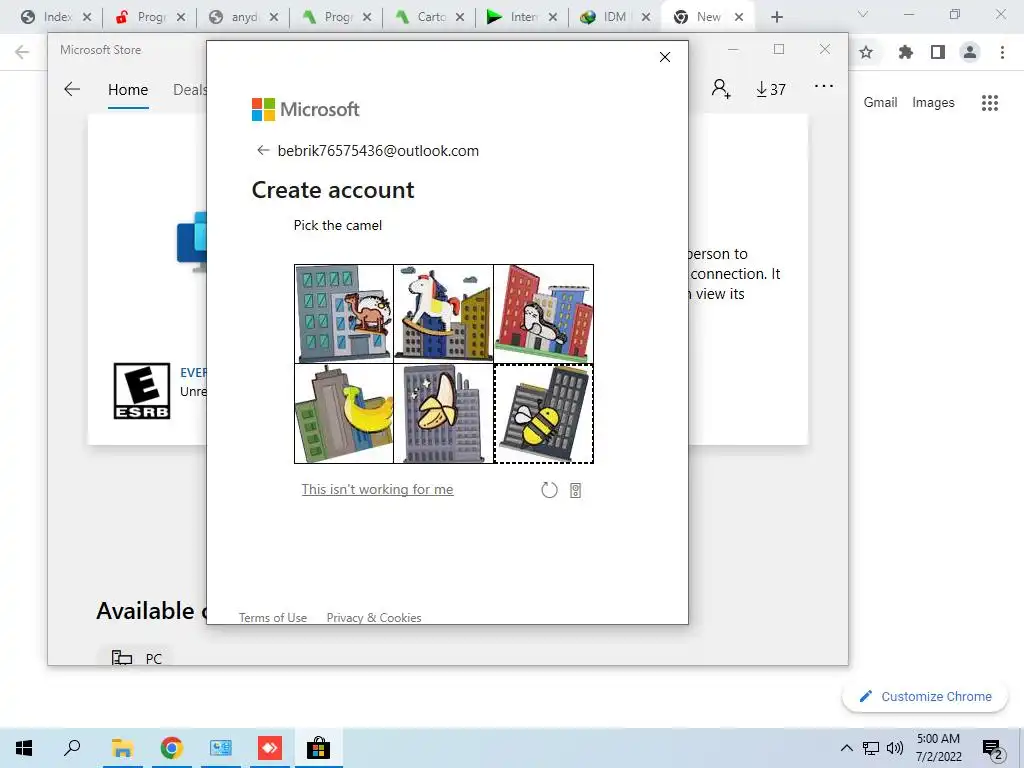Pick the camel image tile
Image resolution: width=1024 pixels, height=768 pixels.
pos(344,313)
